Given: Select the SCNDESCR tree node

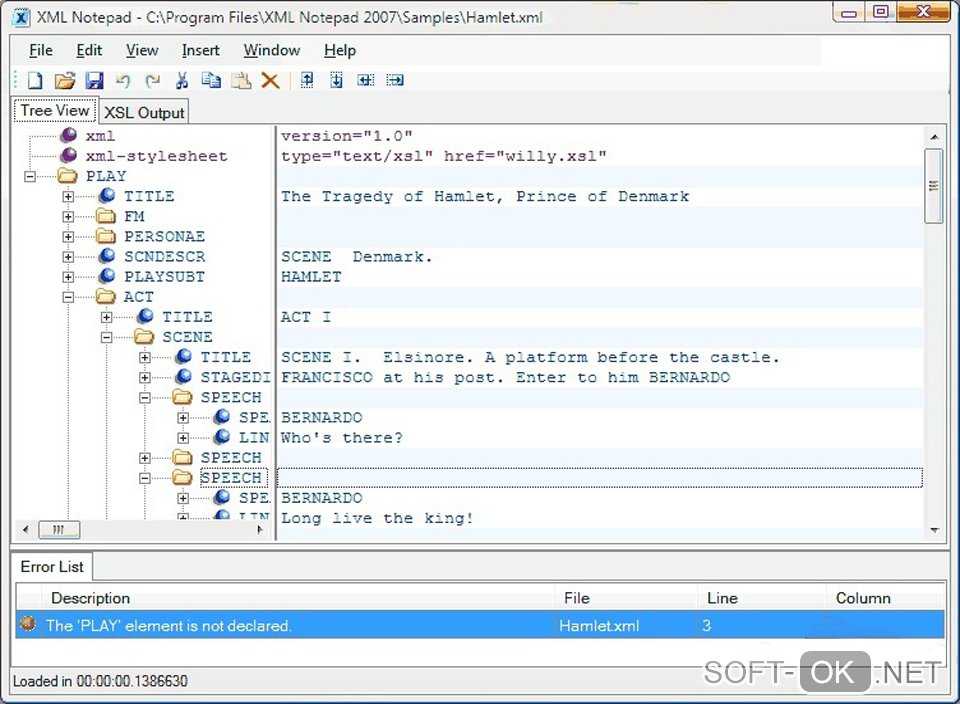Looking at the screenshot, I should [x=164, y=257].
